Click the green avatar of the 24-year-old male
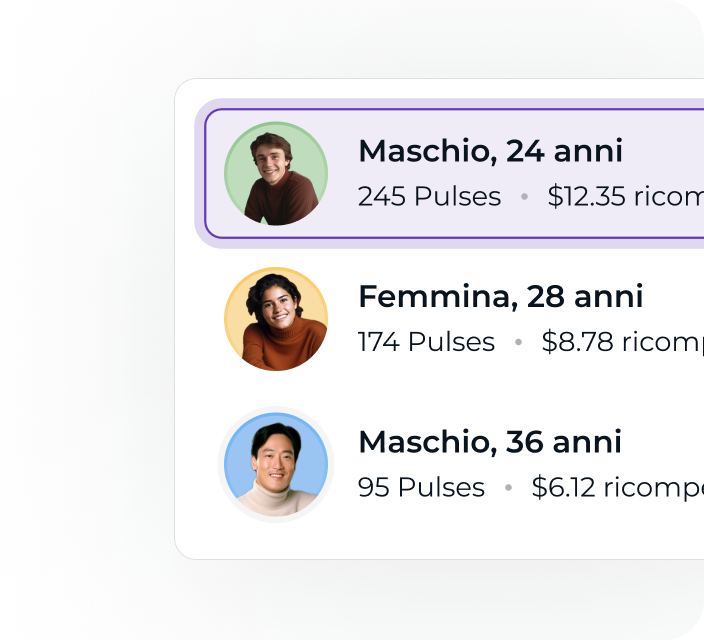Viewport: 704px width, 640px height. point(276,173)
